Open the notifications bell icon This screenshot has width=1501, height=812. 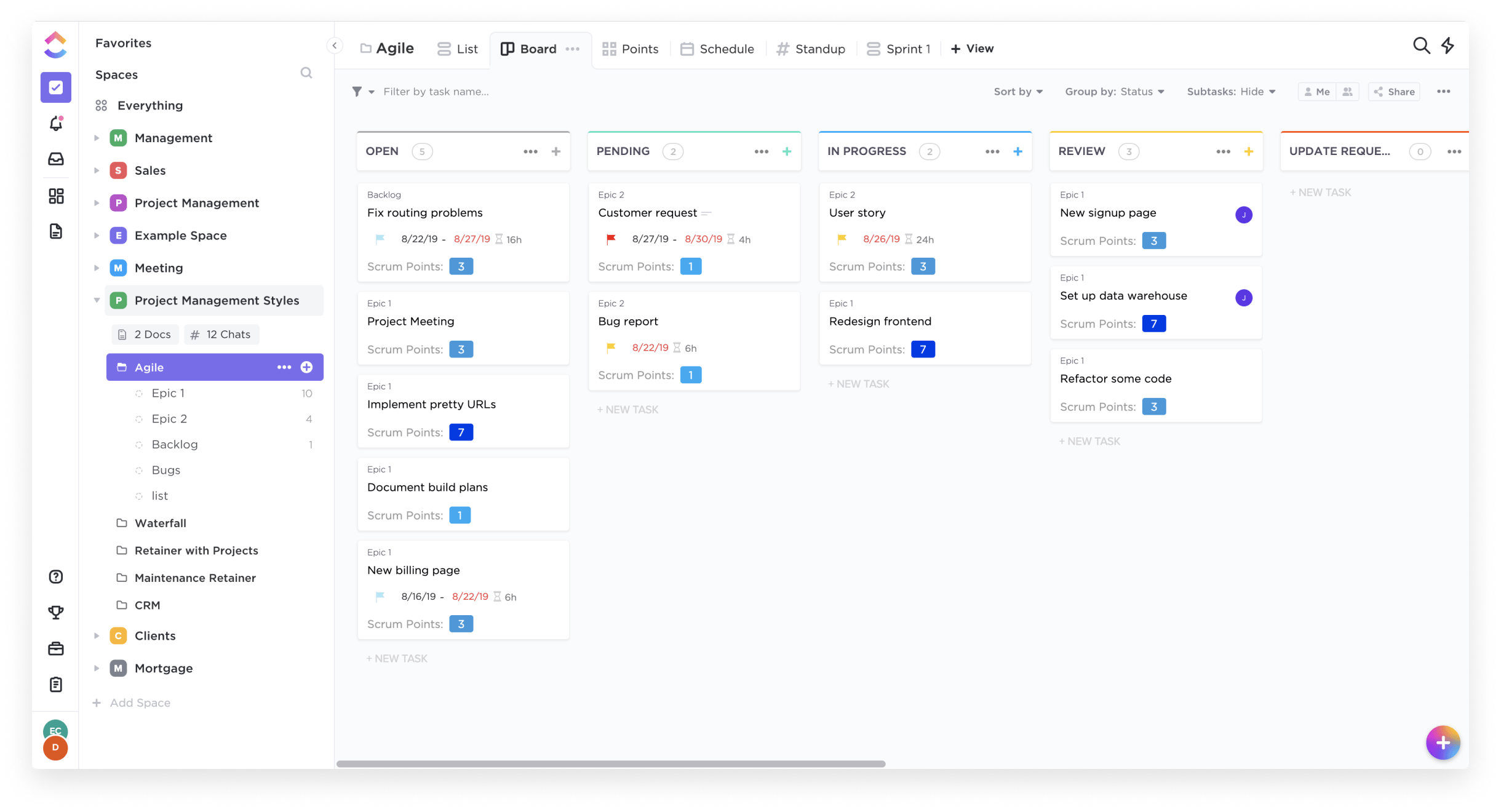tap(55, 124)
